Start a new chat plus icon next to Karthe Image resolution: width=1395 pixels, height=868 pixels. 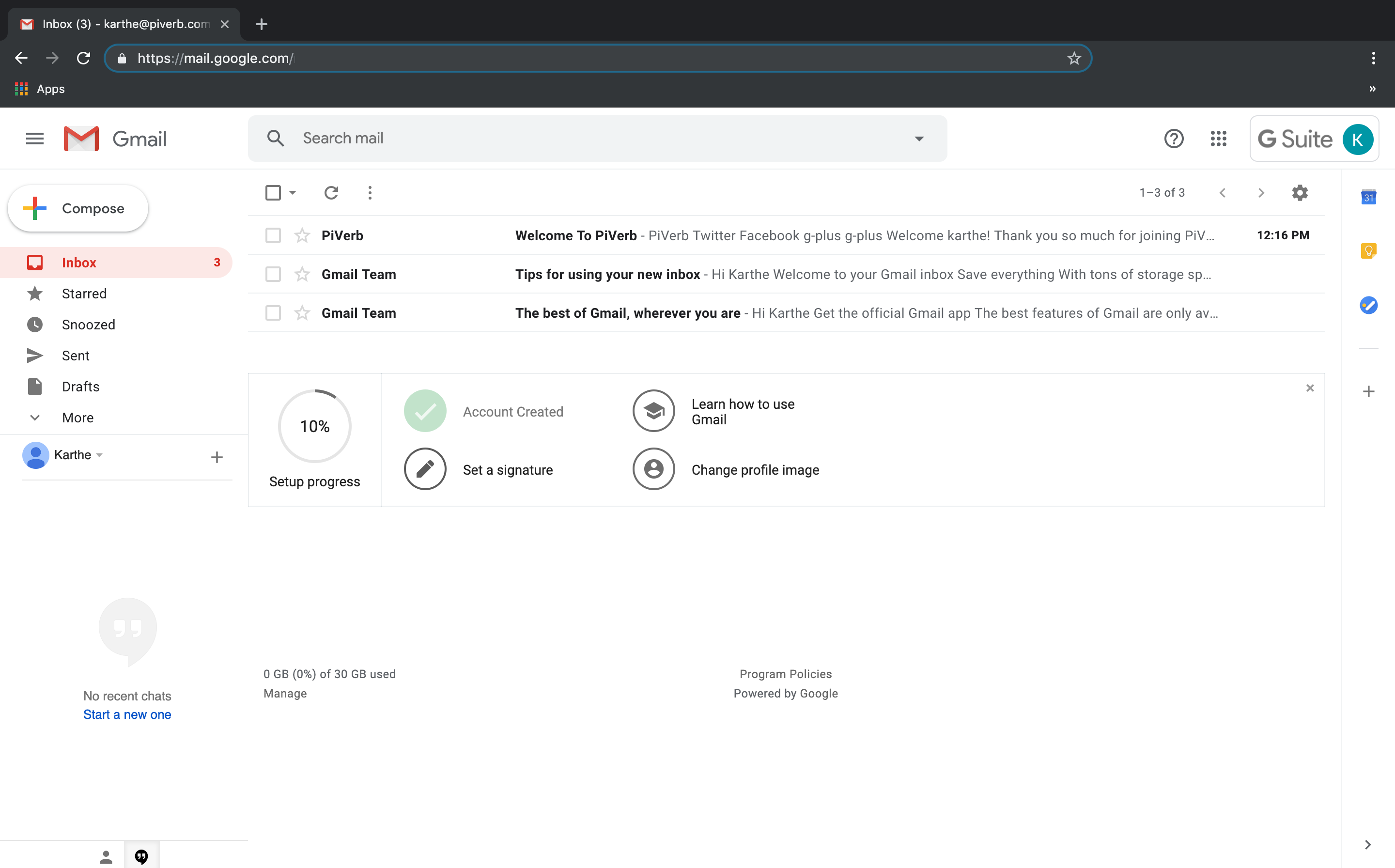(x=217, y=458)
